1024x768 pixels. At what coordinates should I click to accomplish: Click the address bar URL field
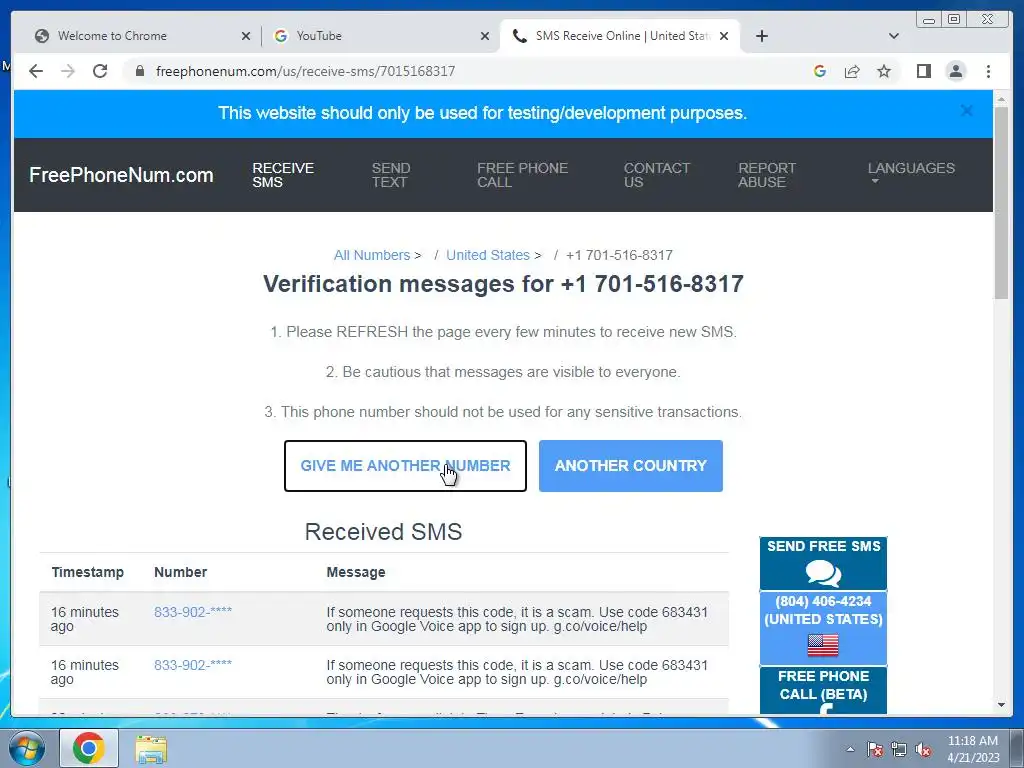[x=306, y=71]
